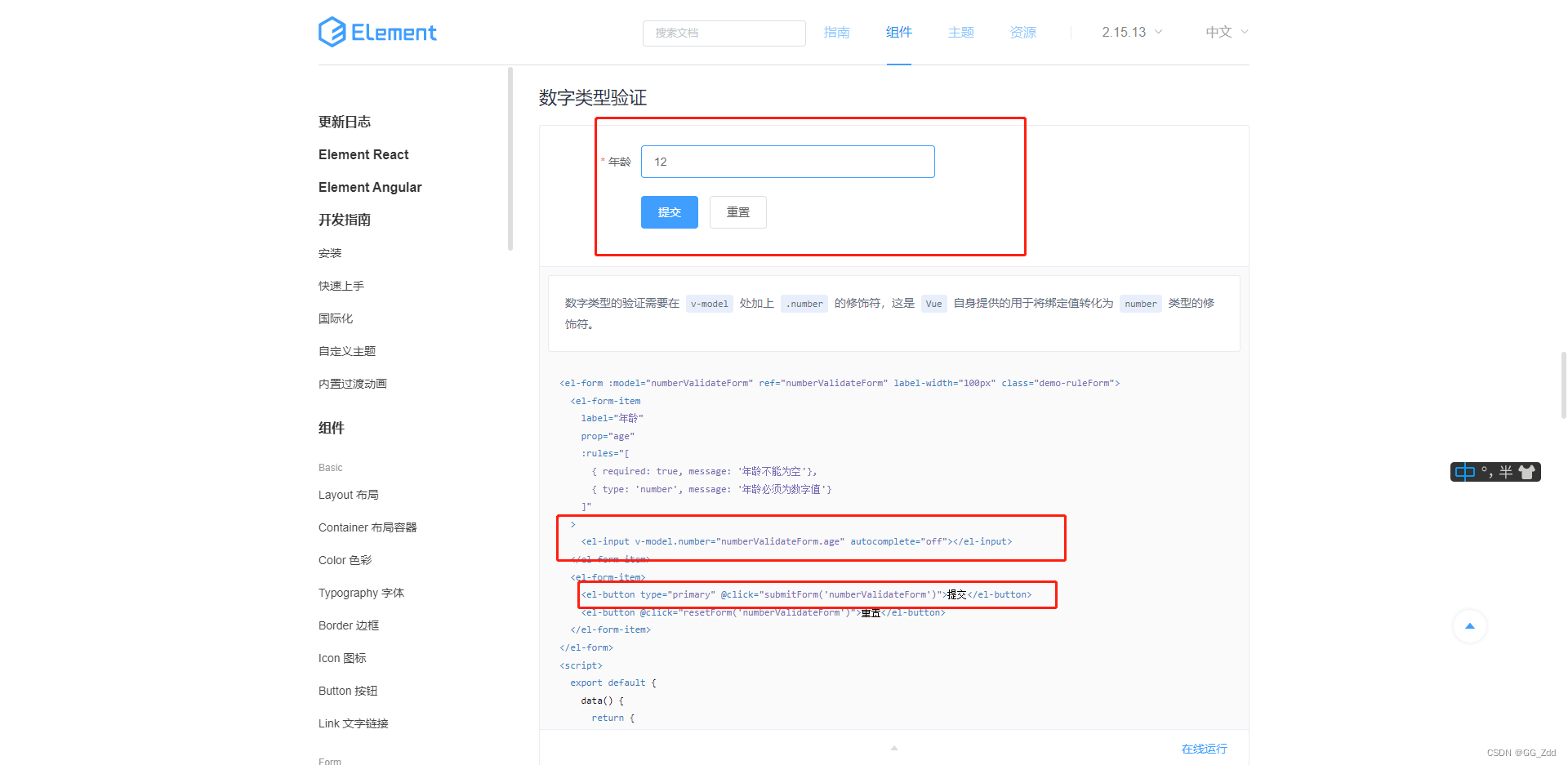The height and width of the screenshot is (765, 1568).
Task: Open 快速上手 in the sidebar
Action: pyautogui.click(x=341, y=286)
